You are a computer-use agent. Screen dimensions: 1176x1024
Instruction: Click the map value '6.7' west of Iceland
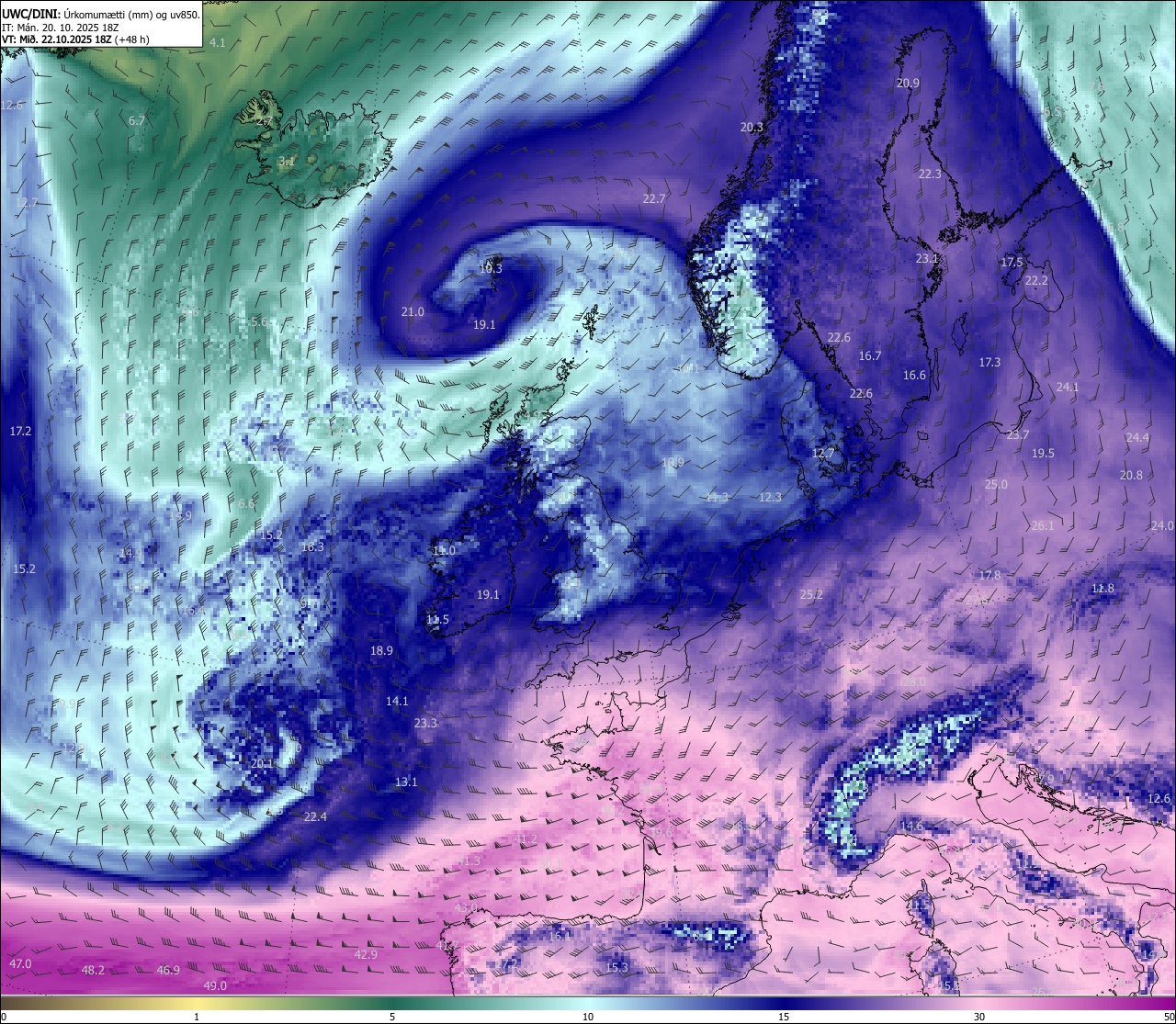(x=137, y=120)
